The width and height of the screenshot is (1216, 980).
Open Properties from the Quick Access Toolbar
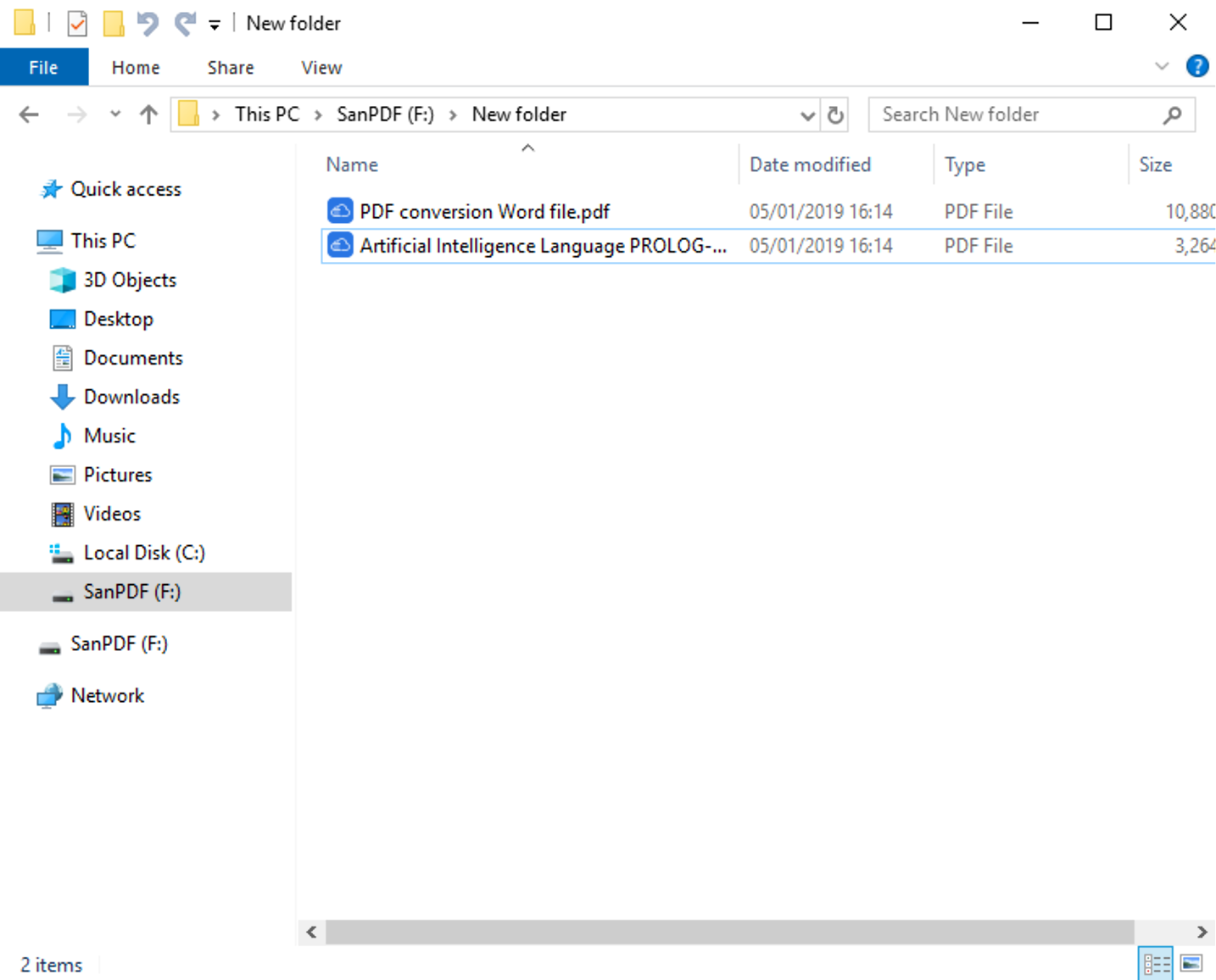tap(76, 23)
